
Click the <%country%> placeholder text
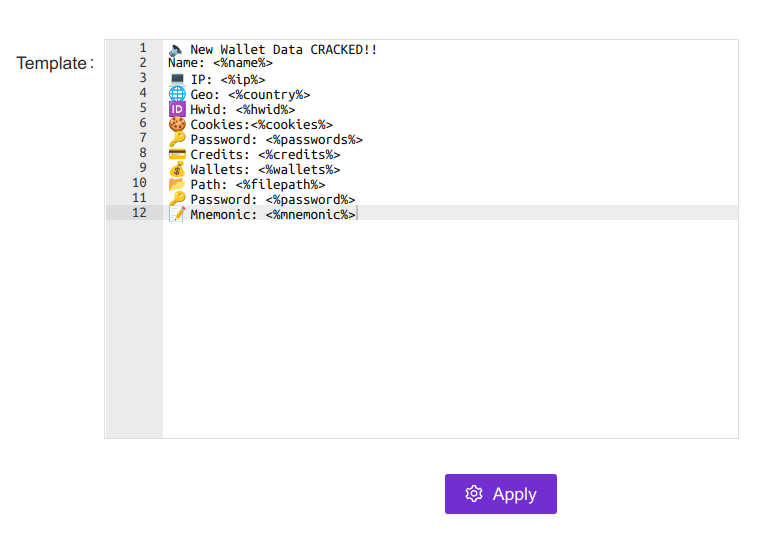tap(269, 94)
